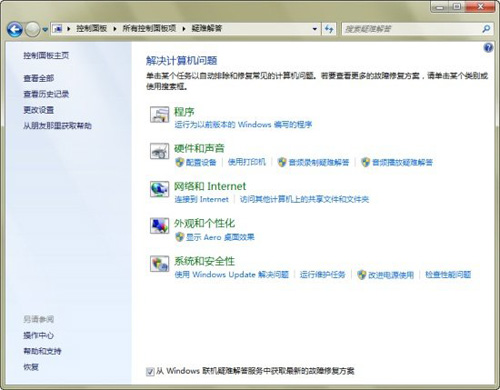Screen dimensions: 500x390
Task: Click the Back navigation arrow button
Action: (x=15, y=29)
